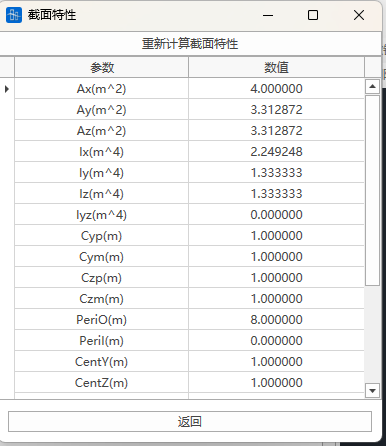Select the Az(m^2) parameter cell
The image size is (386, 446).
tap(101, 131)
